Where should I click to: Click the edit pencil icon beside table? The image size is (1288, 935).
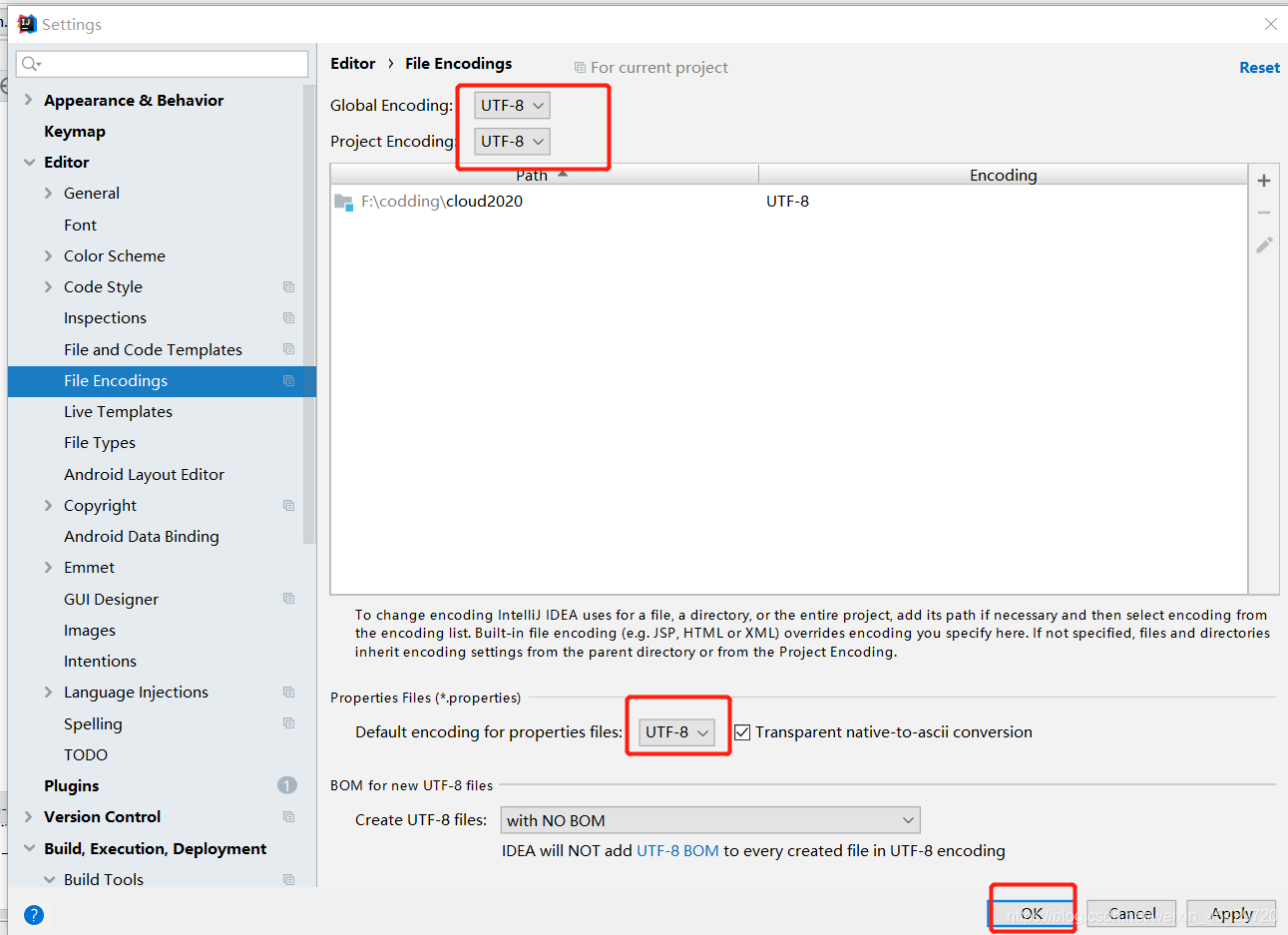tap(1264, 244)
